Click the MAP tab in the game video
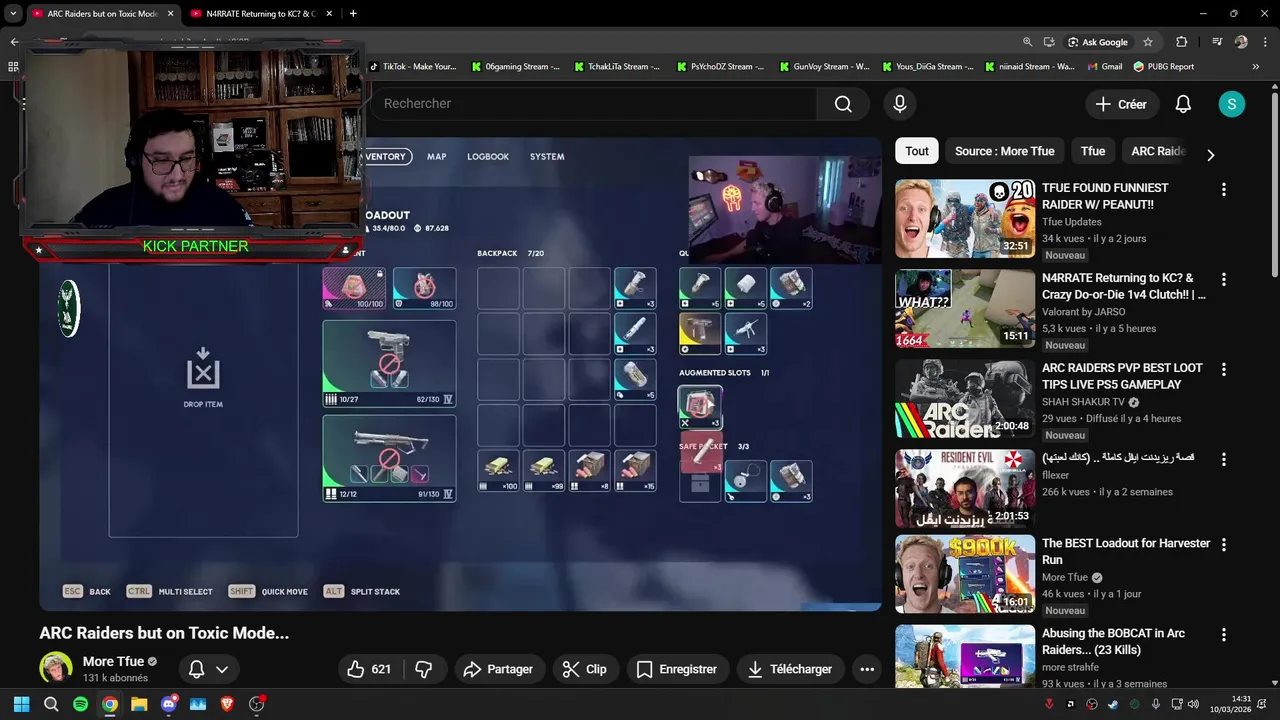The height and width of the screenshot is (720, 1280). (436, 157)
